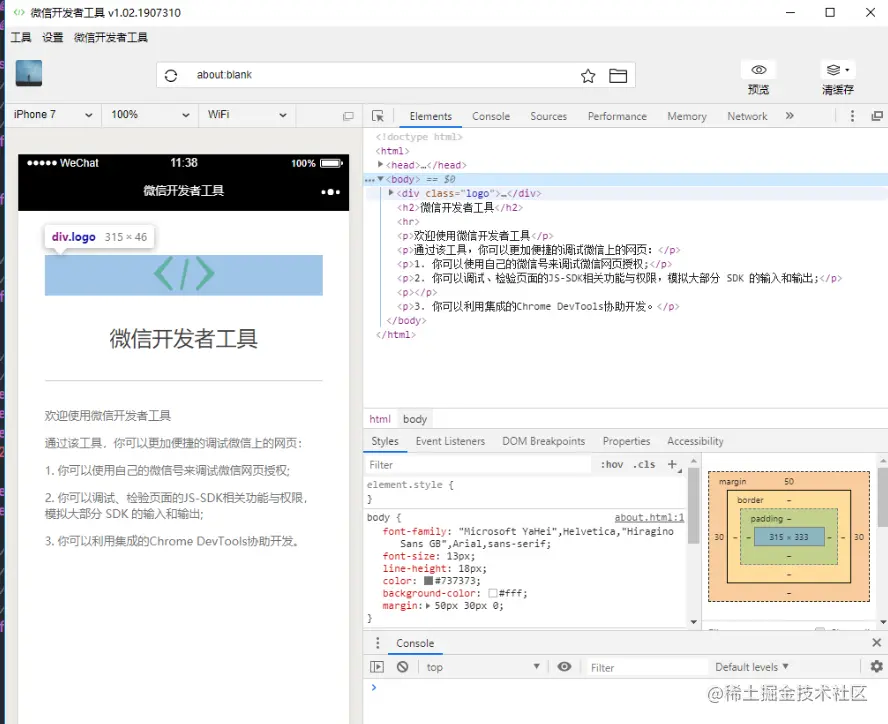This screenshot has height=724, width=888.
Task: Click the html breadcrumb
Action: tap(380, 419)
